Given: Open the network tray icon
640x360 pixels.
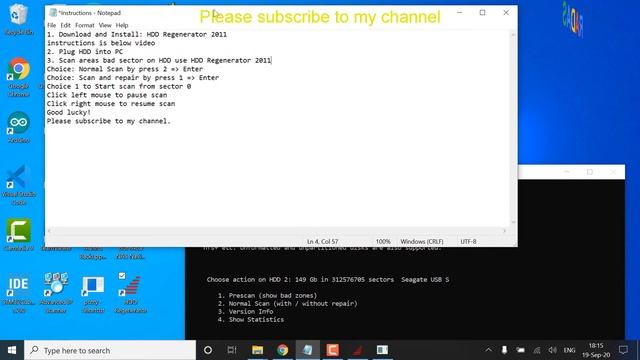Looking at the screenshot, I should pyautogui.click(x=537, y=350).
